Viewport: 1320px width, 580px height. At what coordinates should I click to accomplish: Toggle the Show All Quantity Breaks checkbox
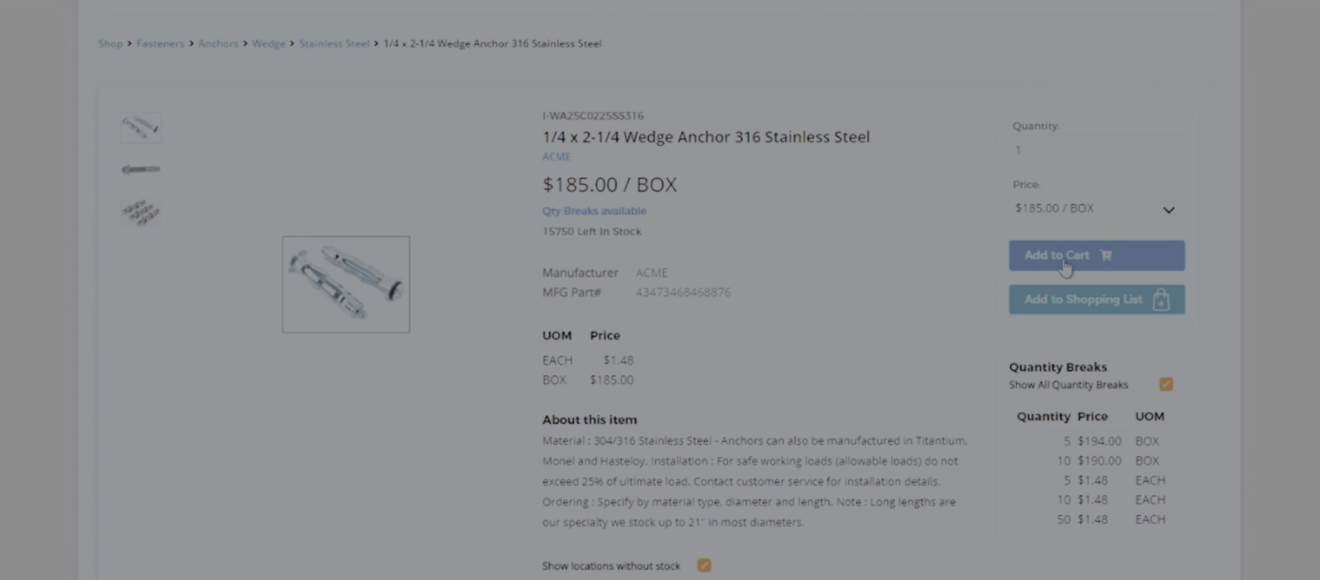point(1166,384)
